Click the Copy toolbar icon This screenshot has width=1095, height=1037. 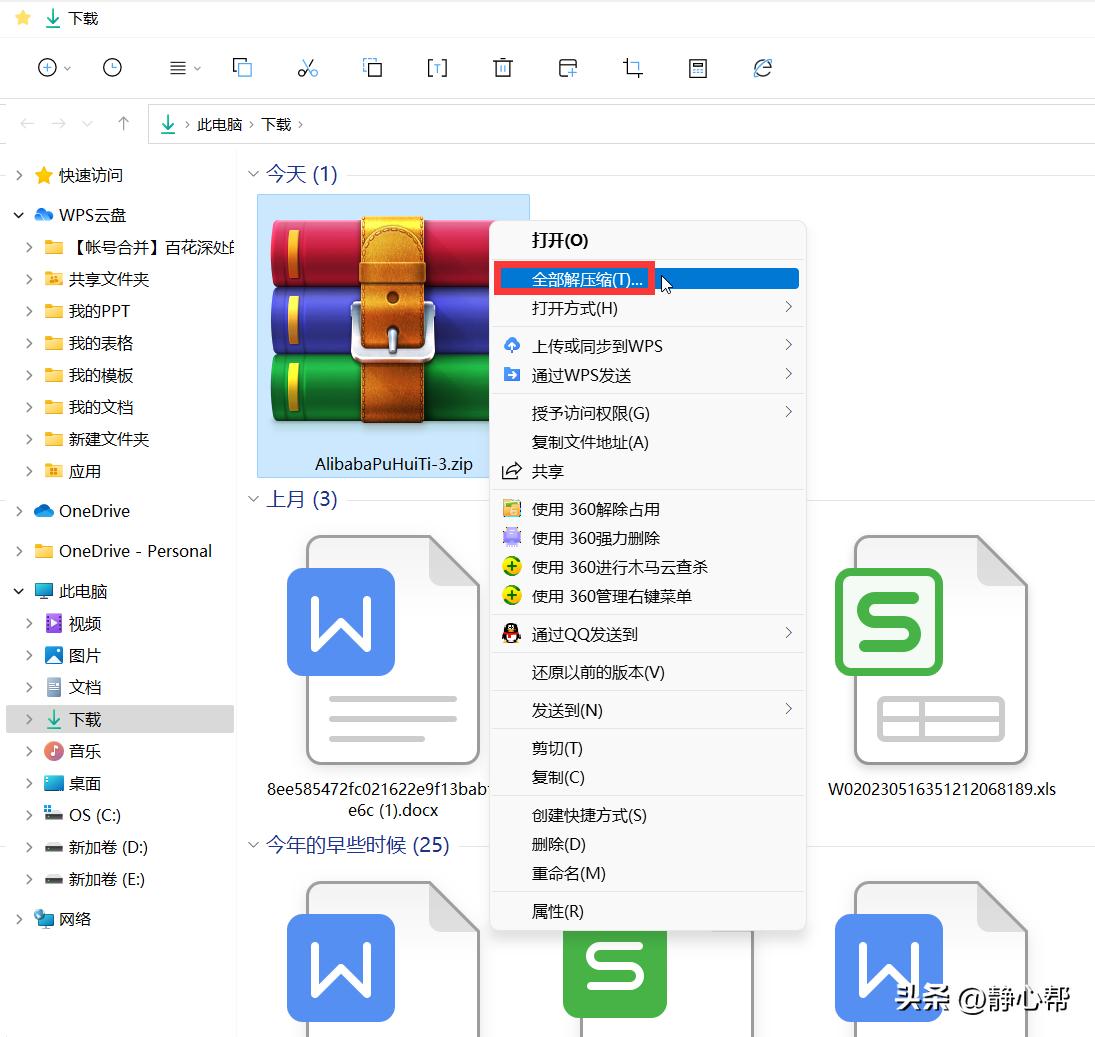pyautogui.click(x=242, y=68)
